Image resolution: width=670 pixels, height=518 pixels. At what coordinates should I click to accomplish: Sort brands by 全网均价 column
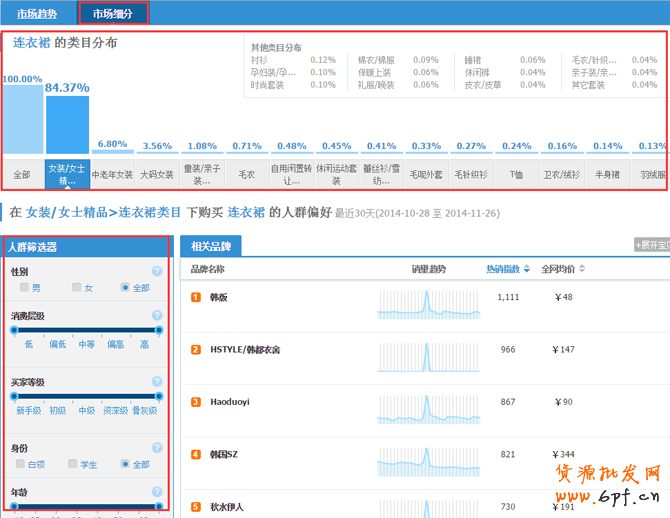(x=562, y=269)
